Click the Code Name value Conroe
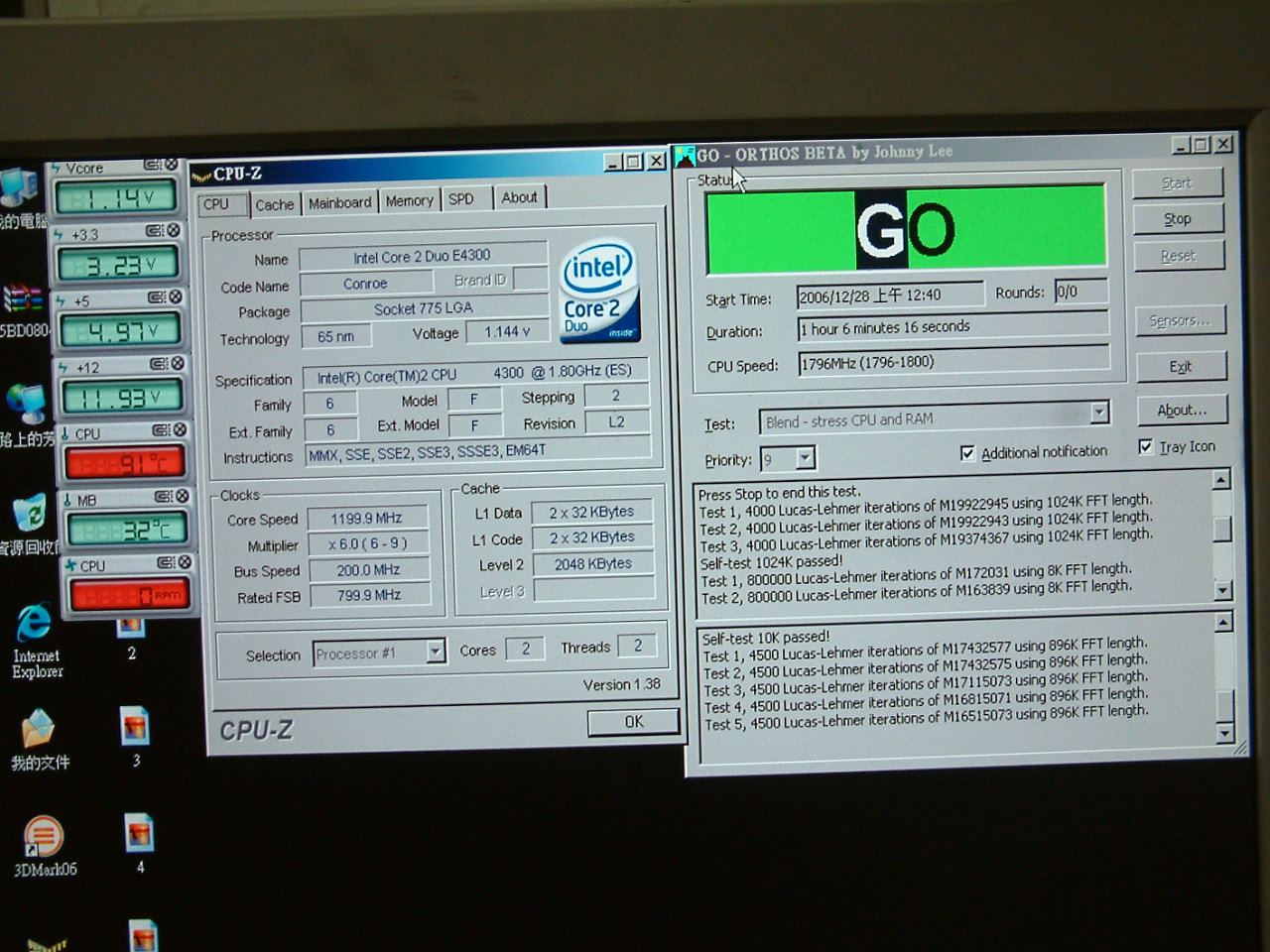The image size is (1270, 952). (365, 284)
